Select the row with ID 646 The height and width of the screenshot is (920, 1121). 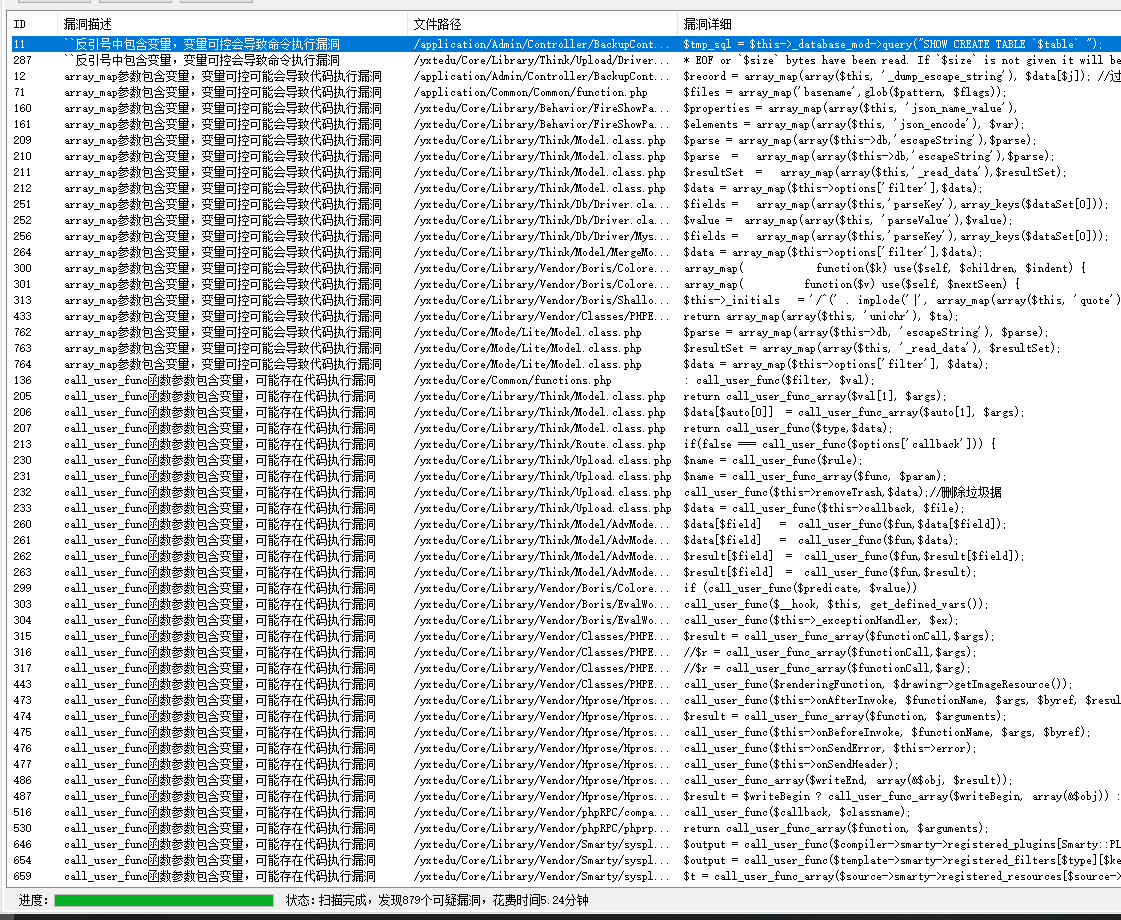tap(566, 844)
